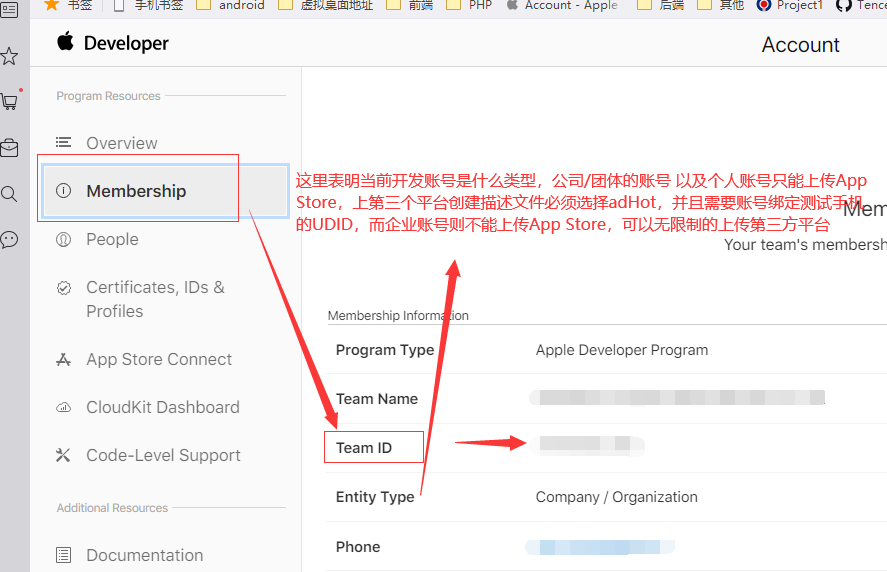Click the blurred Team ID value
This screenshot has height=572, width=887.
tap(587, 446)
